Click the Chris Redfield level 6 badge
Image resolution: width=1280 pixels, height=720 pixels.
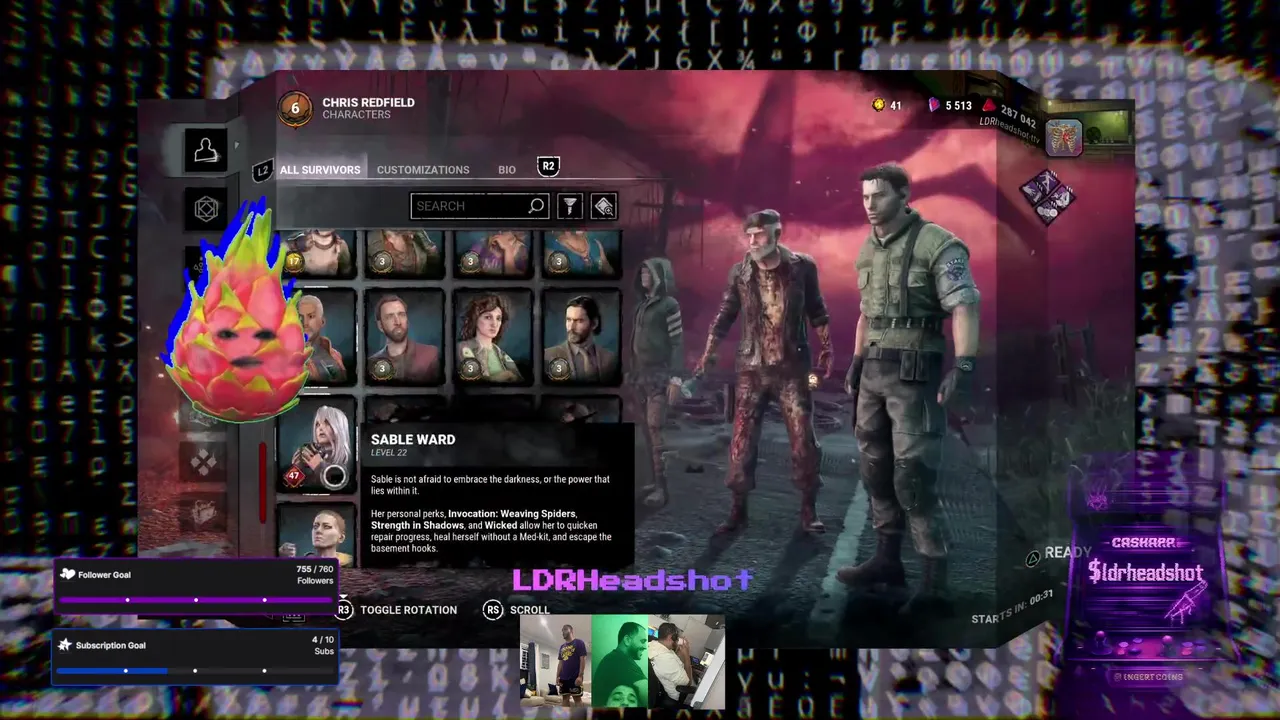point(295,109)
